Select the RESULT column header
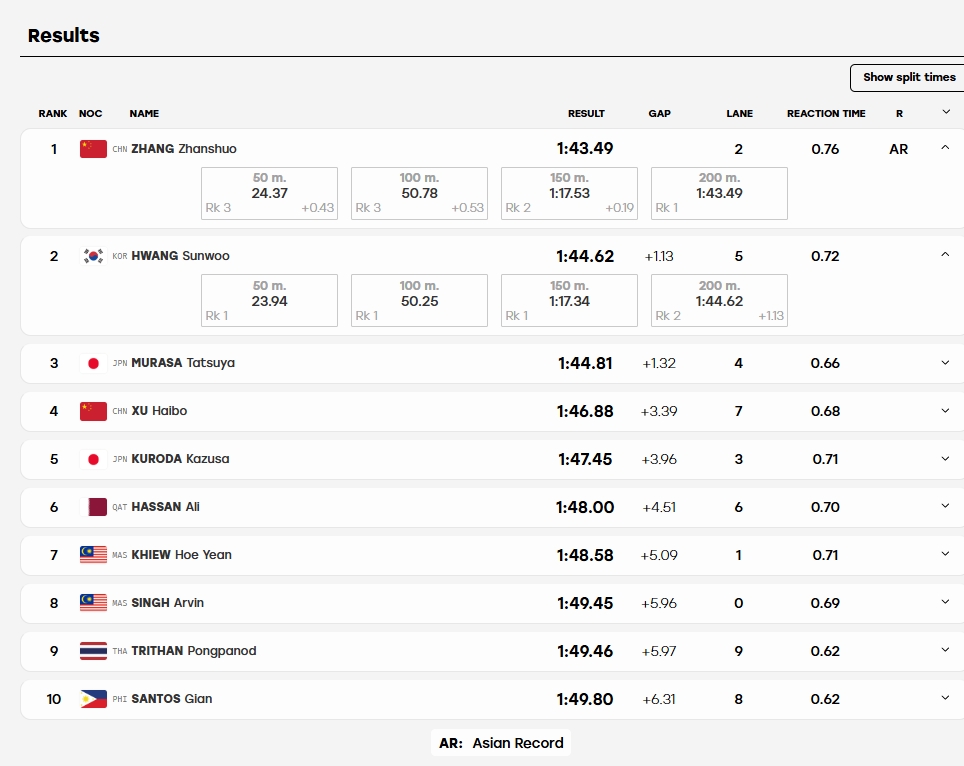Image resolution: width=964 pixels, height=766 pixels. pos(586,114)
